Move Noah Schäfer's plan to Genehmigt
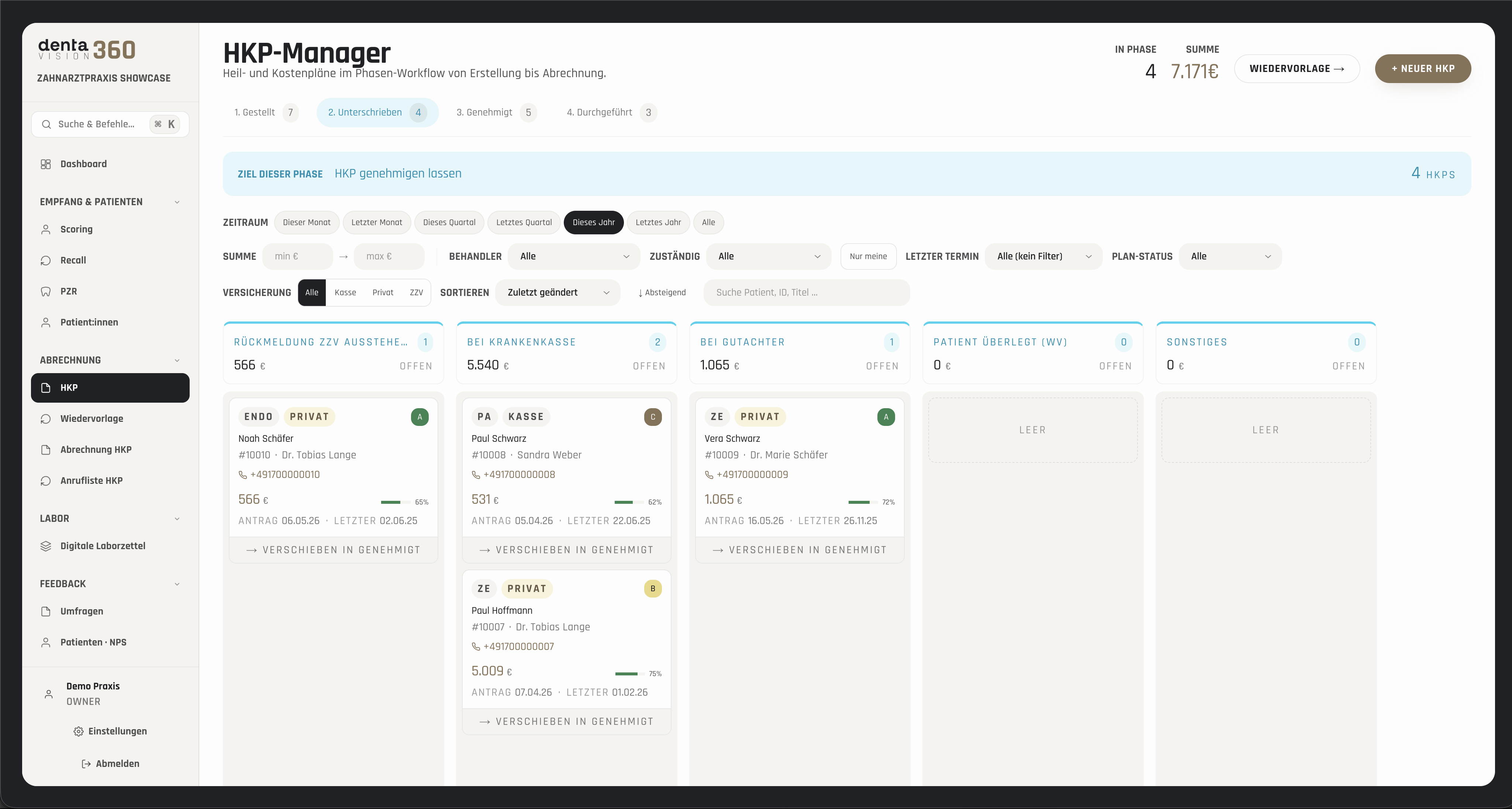 334,550
